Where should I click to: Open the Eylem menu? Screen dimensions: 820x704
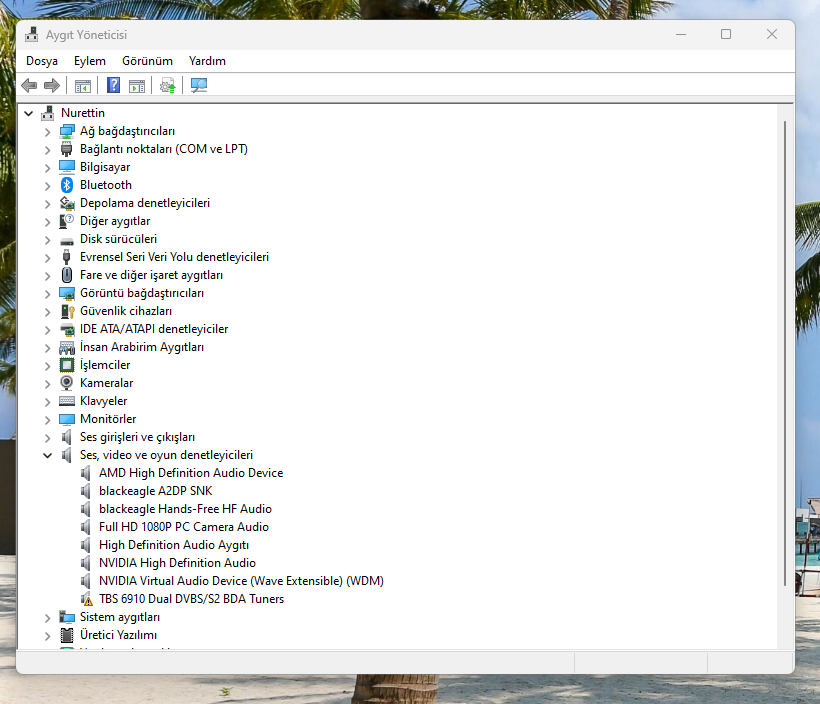[x=89, y=61]
